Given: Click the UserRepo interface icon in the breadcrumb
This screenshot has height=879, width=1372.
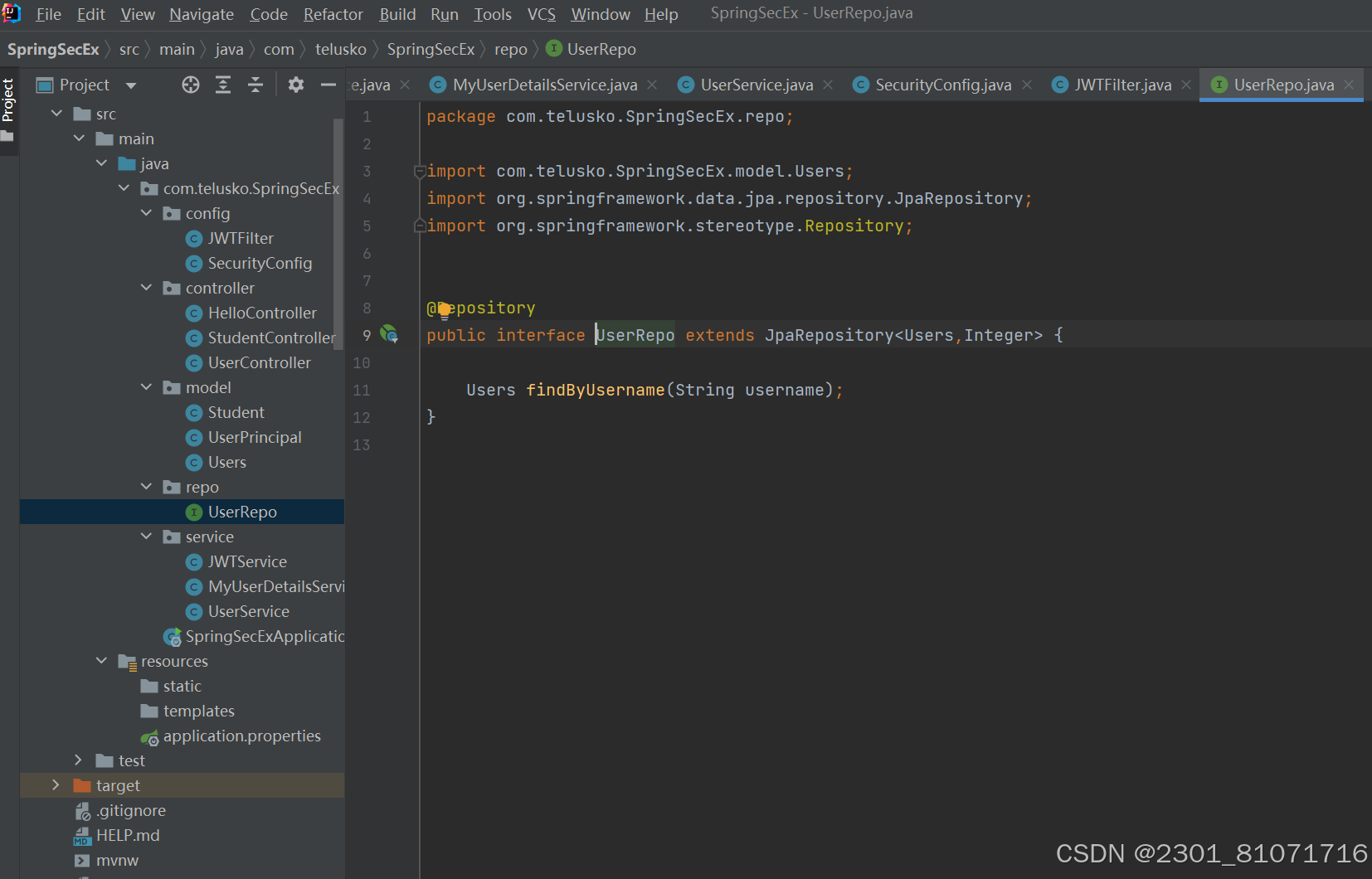Looking at the screenshot, I should coord(553,49).
